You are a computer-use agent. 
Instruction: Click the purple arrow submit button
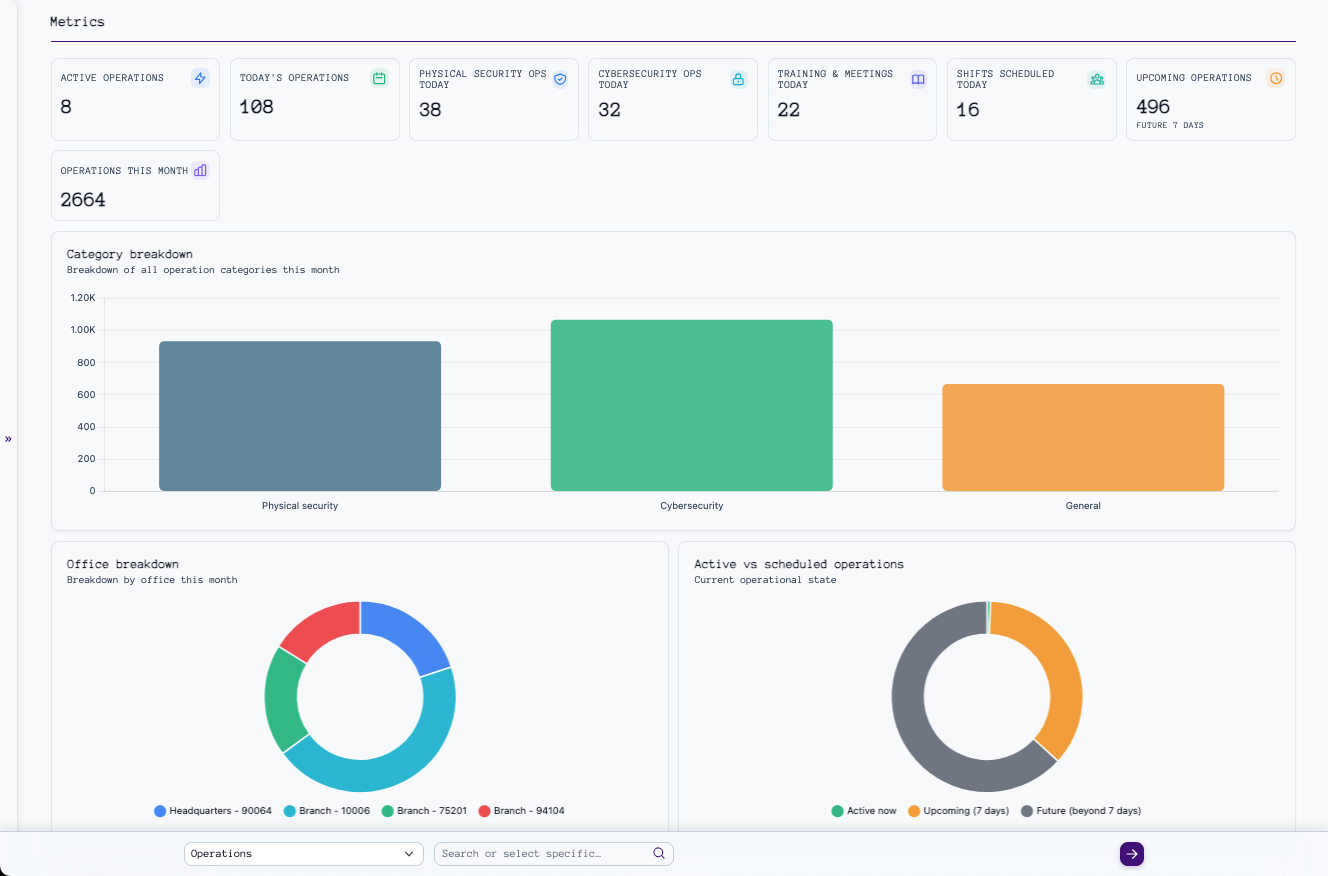1131,853
